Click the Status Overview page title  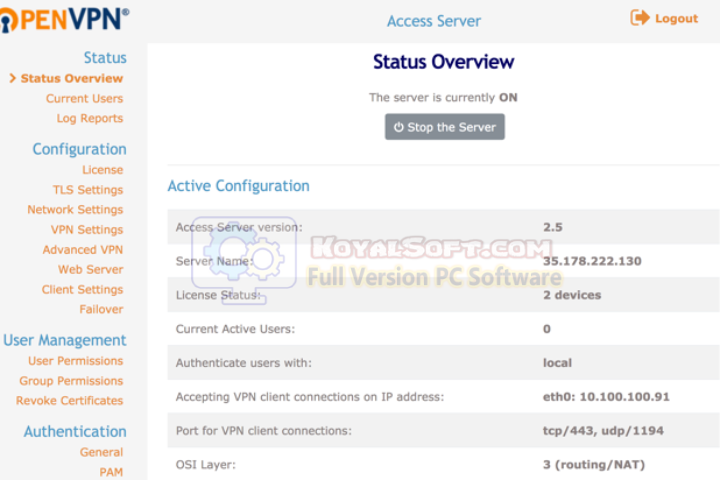pos(444,62)
